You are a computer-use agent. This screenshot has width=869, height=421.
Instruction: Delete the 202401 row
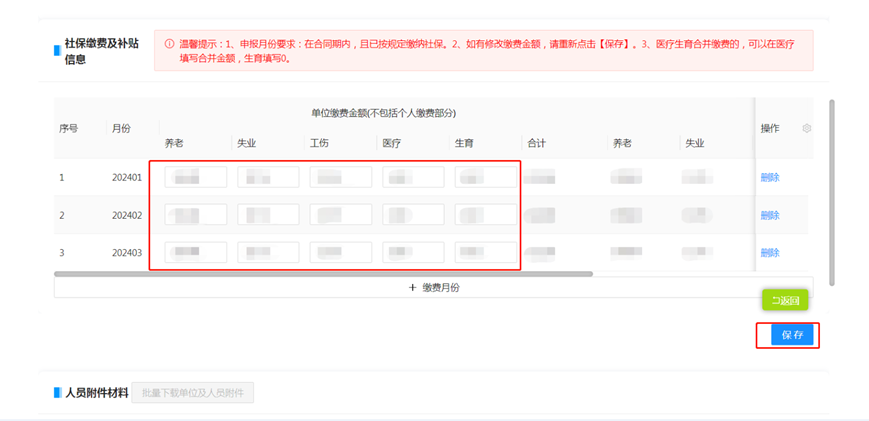[770, 178]
